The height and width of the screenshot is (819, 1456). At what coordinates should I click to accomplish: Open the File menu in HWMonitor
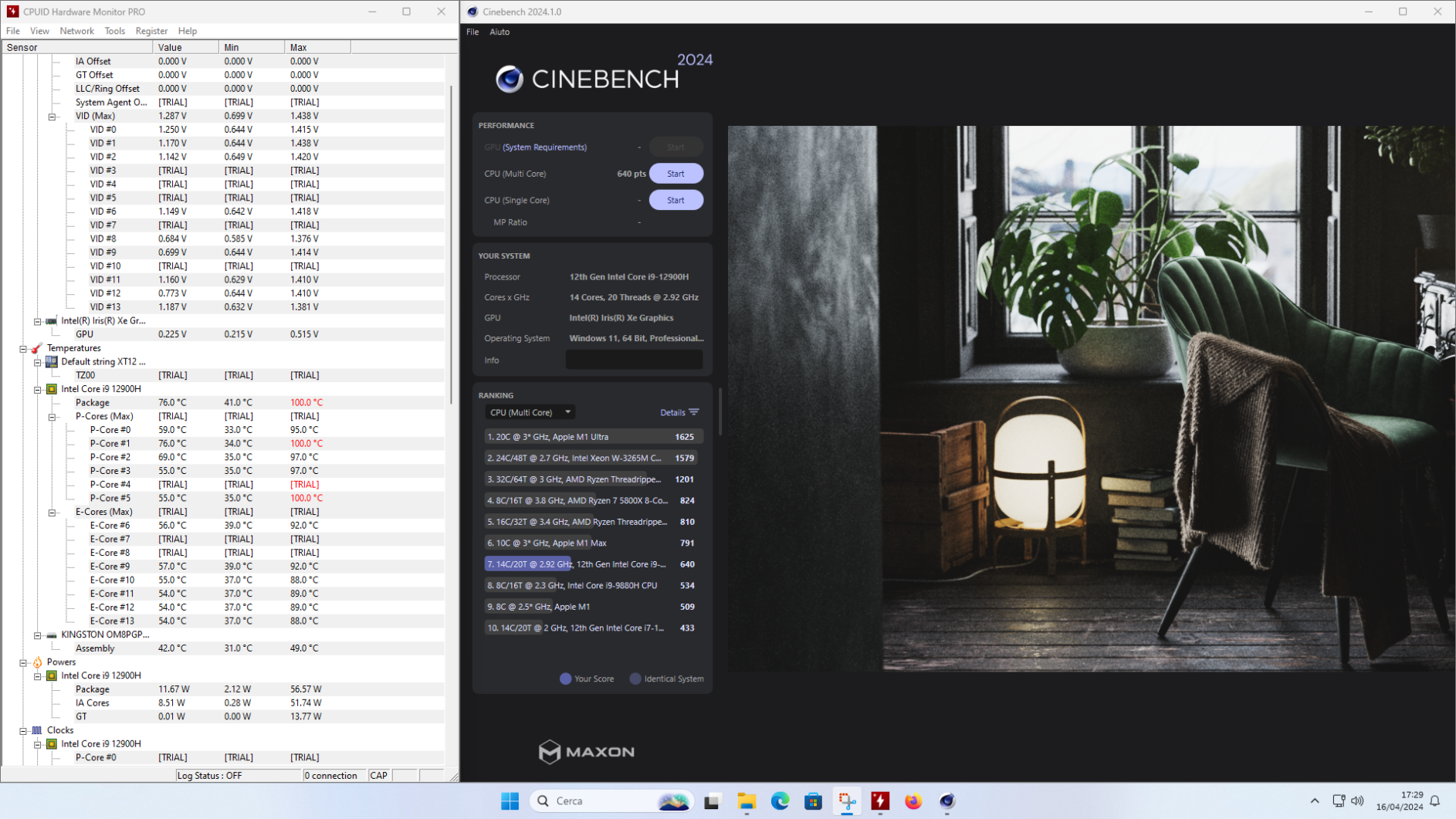(x=13, y=31)
